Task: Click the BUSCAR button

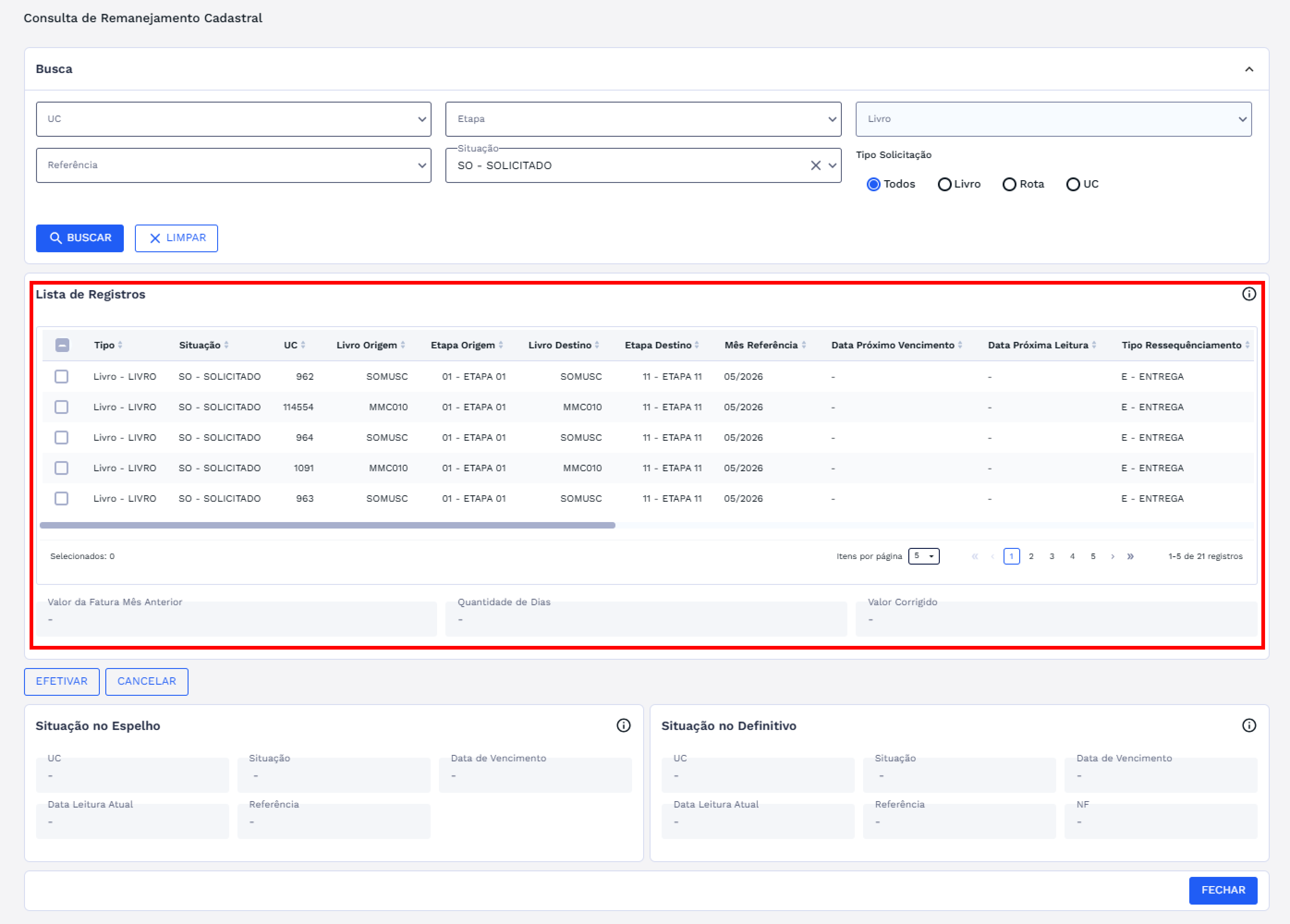Action: [x=79, y=237]
